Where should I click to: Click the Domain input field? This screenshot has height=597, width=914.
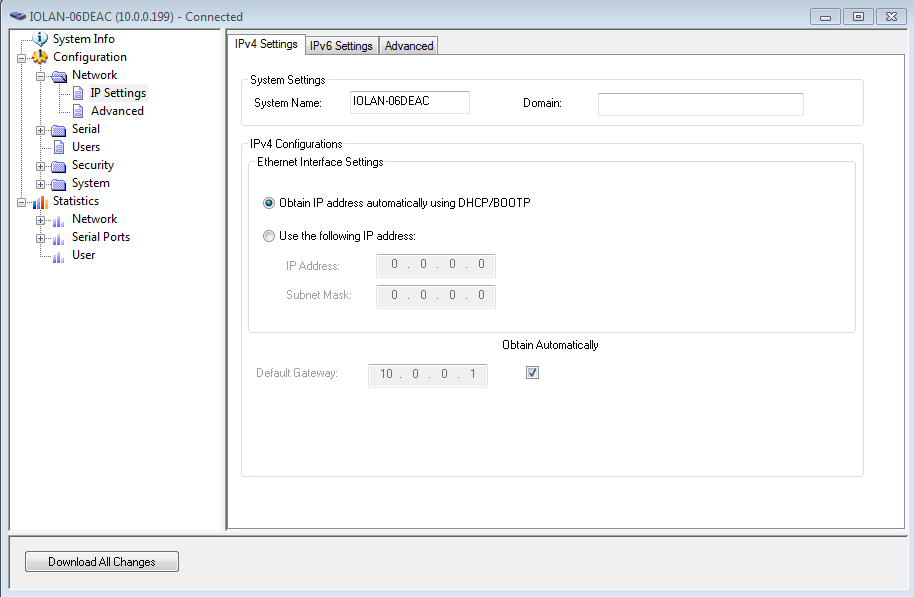pyautogui.click(x=701, y=104)
